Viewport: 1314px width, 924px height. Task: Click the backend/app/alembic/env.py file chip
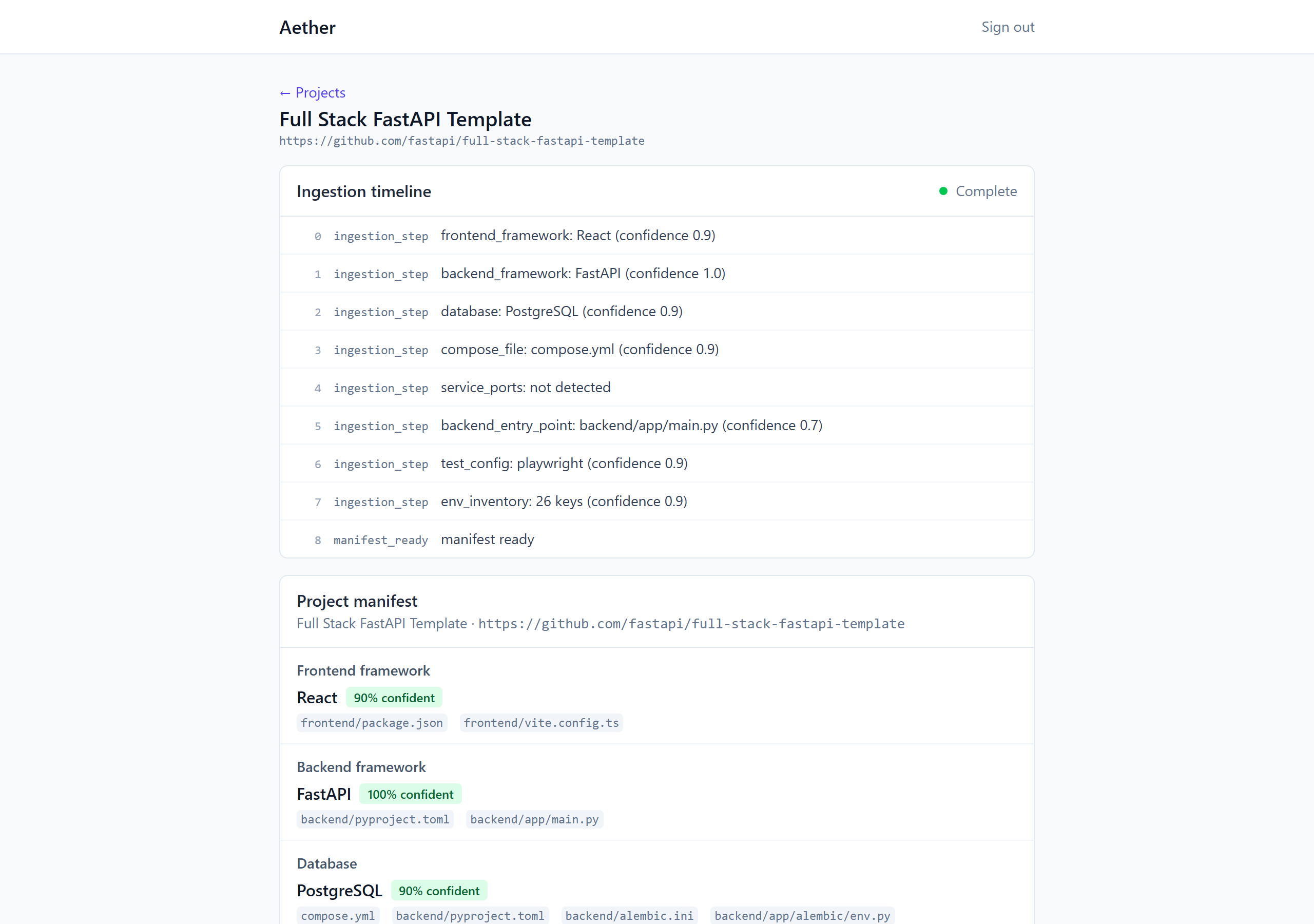802,915
